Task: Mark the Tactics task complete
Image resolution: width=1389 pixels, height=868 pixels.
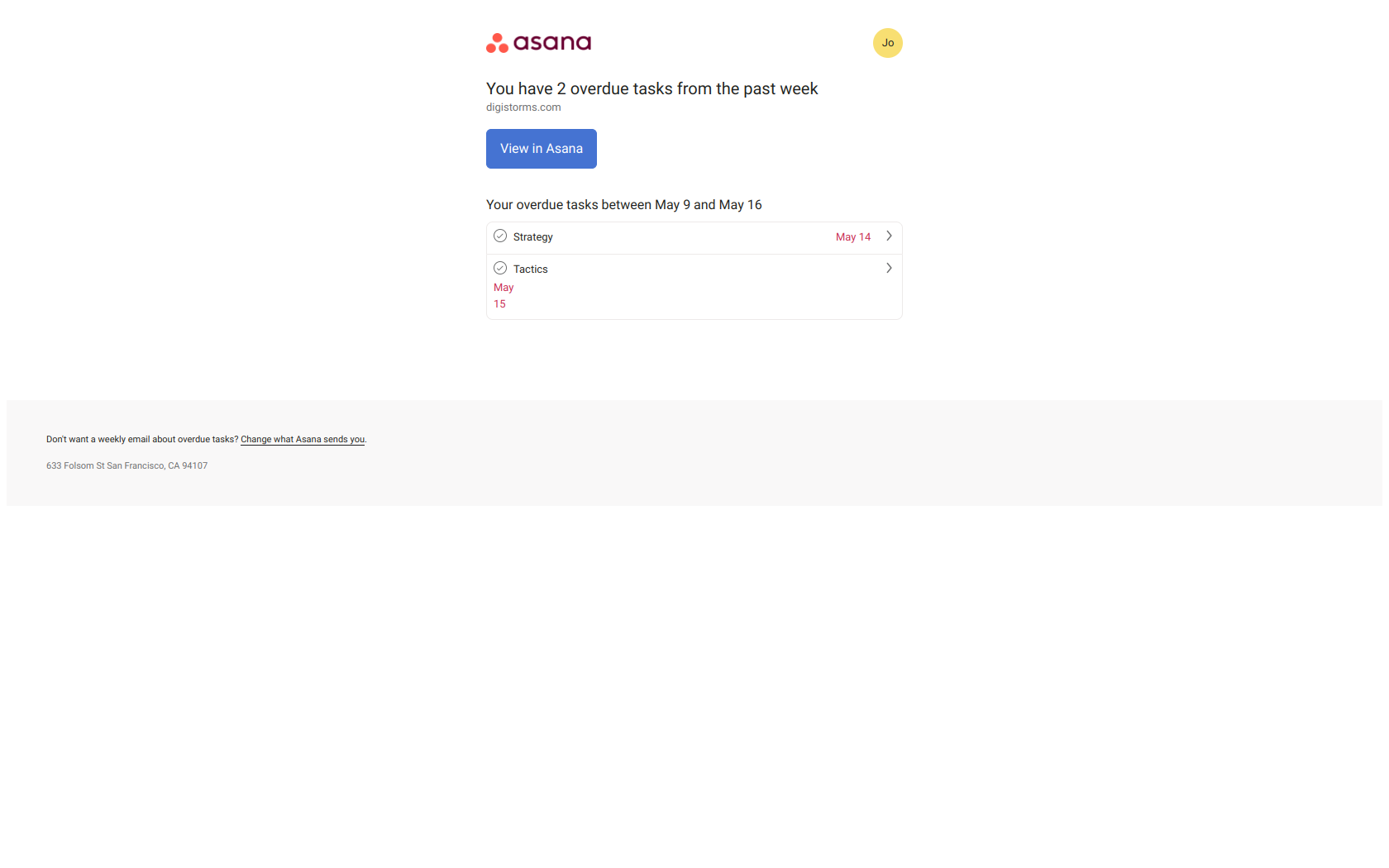Action: click(x=500, y=269)
